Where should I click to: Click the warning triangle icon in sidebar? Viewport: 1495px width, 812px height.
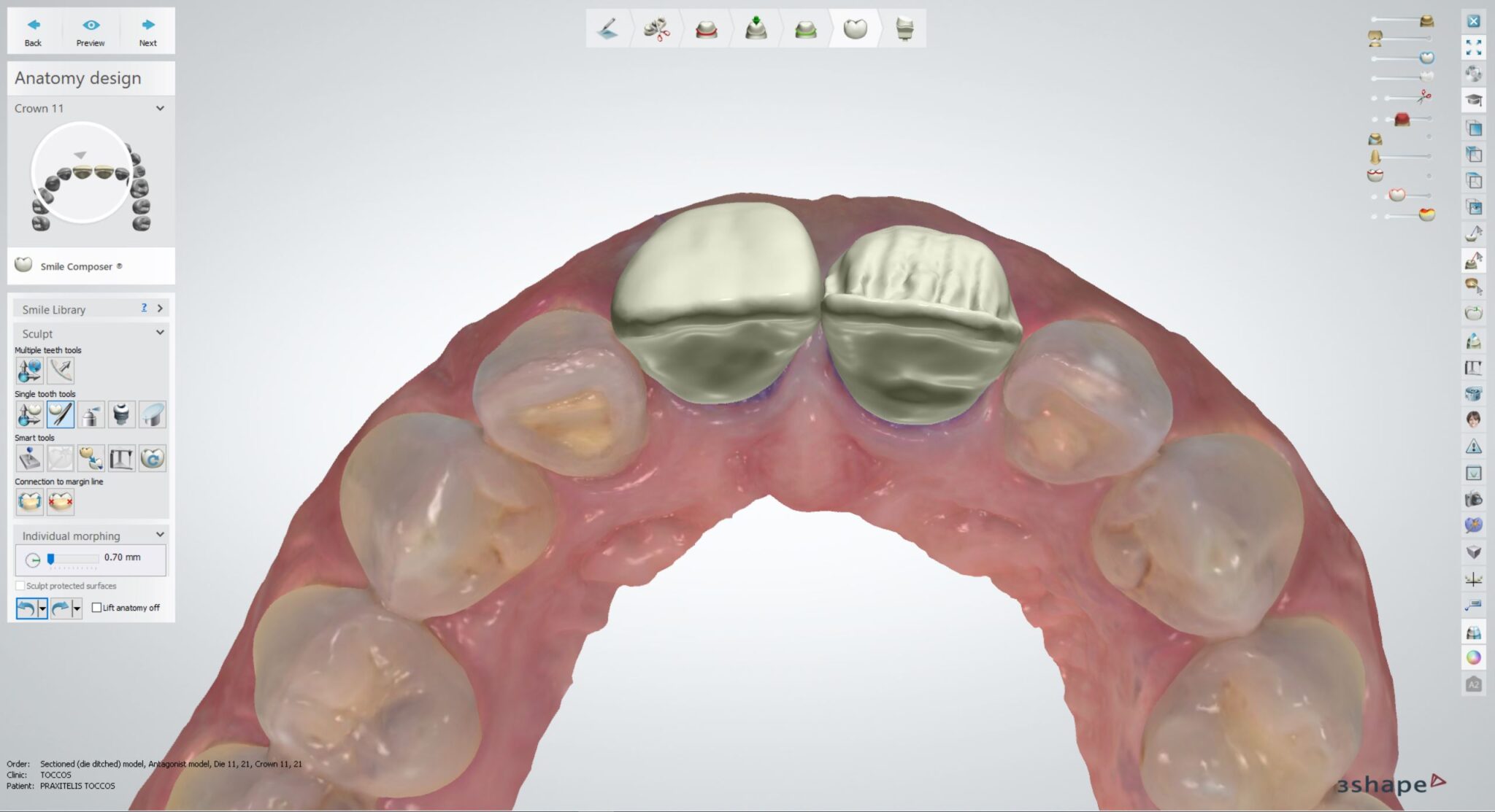point(1473,446)
